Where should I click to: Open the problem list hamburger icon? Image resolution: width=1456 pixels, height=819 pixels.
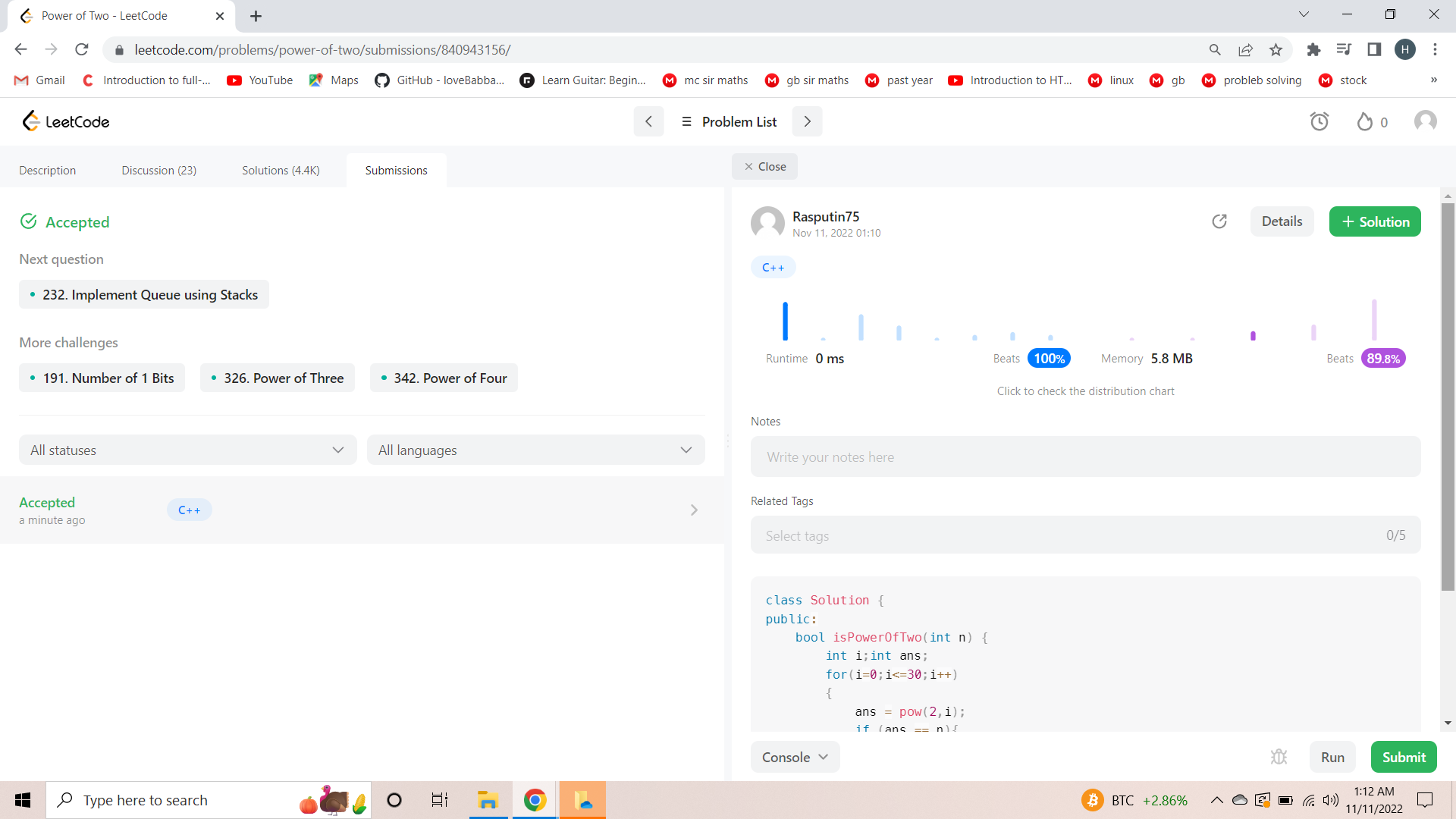click(x=686, y=121)
